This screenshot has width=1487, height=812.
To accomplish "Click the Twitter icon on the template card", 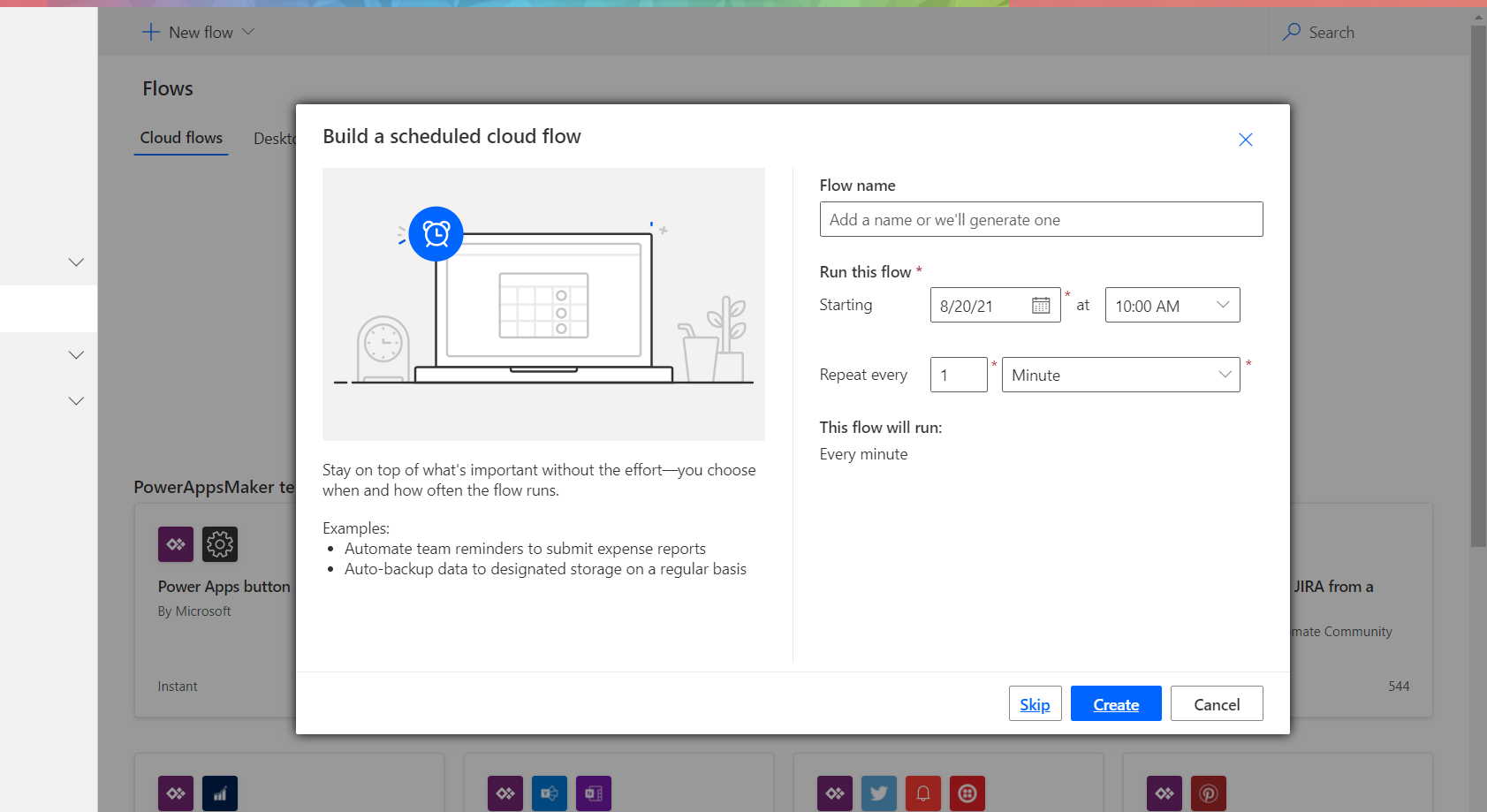I will pyautogui.click(x=879, y=793).
